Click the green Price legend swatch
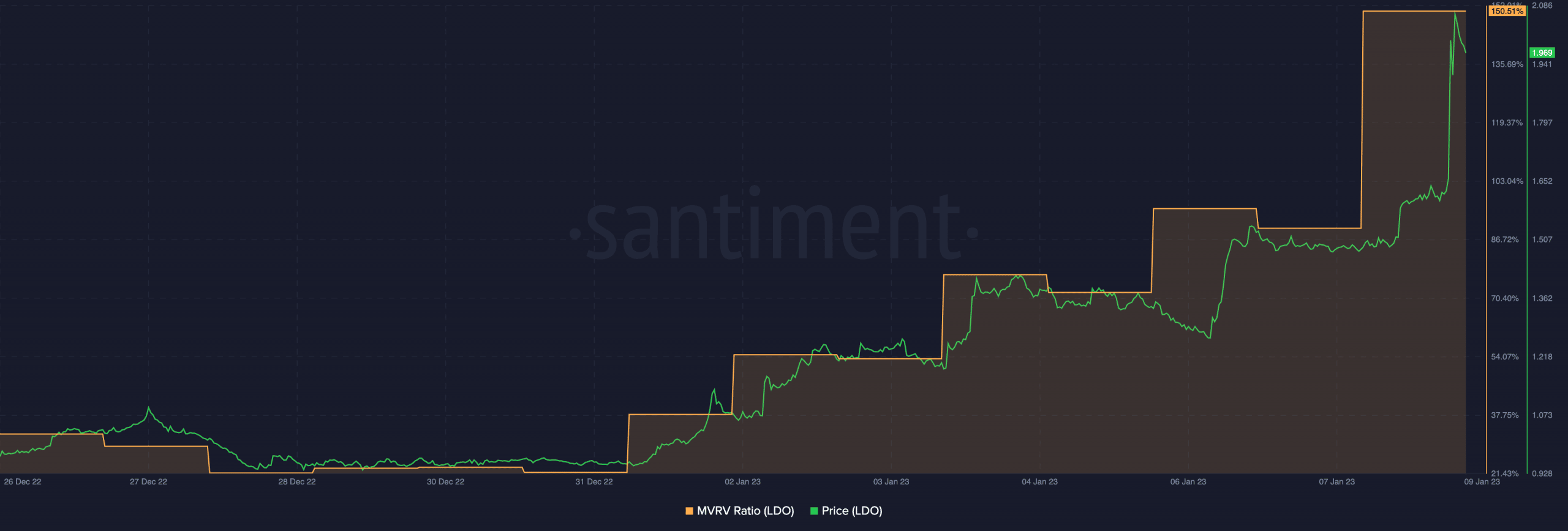Screen dimensions: 1568x531 (x=814, y=511)
